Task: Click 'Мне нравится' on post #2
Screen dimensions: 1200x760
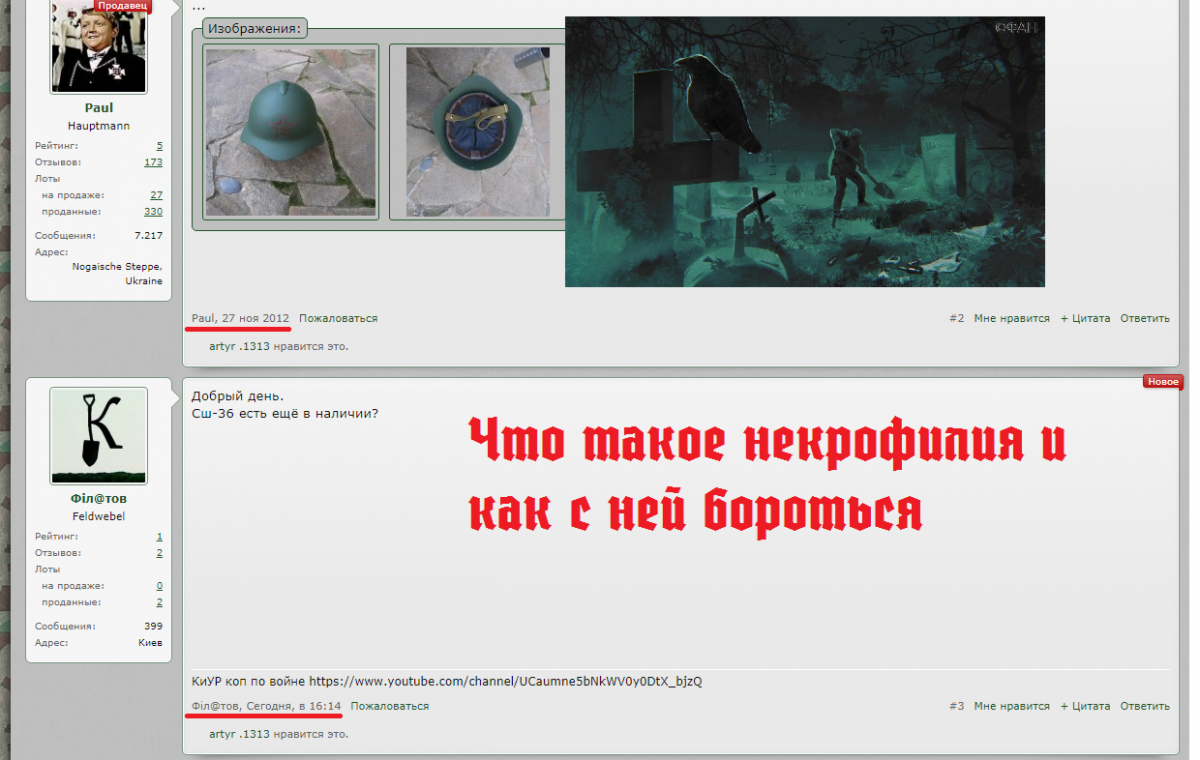Action: [1012, 318]
